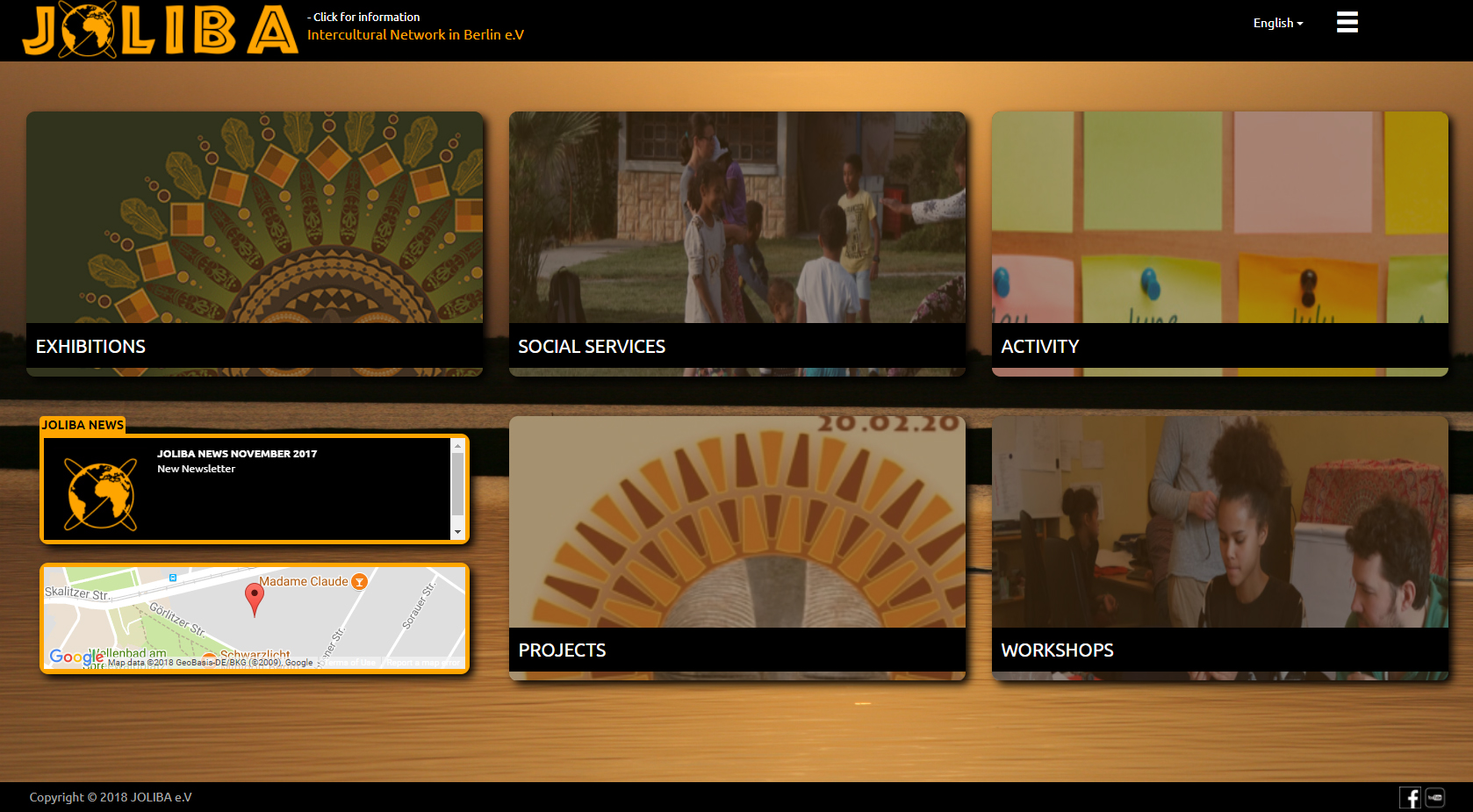Open the Activity tile
Screen dimensions: 1473x812
tap(1220, 244)
